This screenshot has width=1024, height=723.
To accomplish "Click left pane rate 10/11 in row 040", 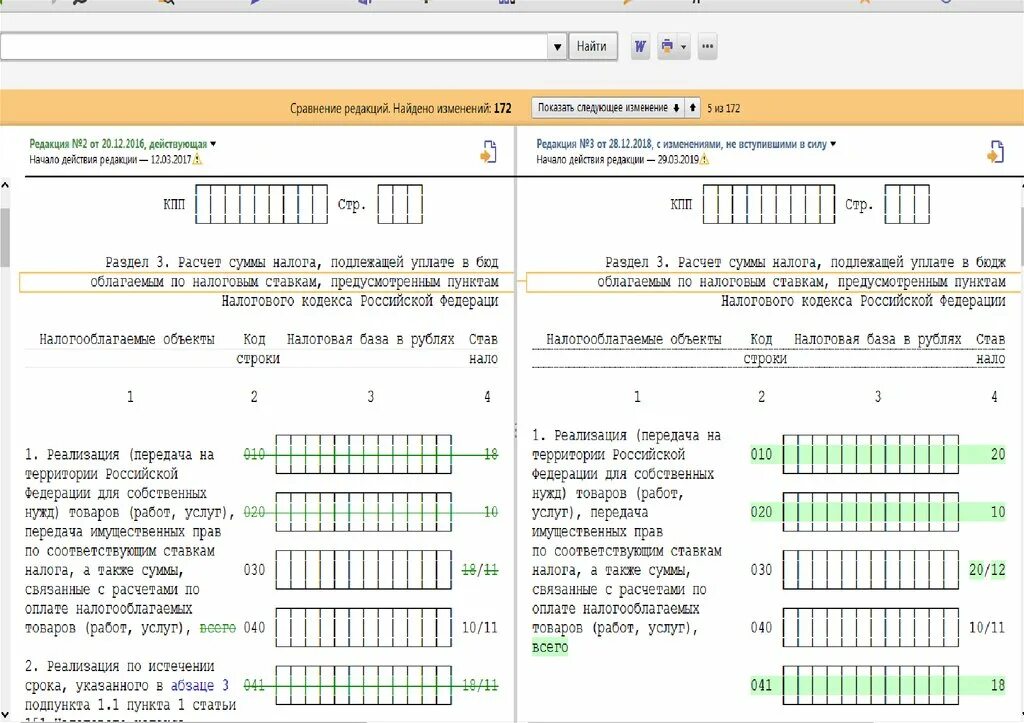I will pyautogui.click(x=480, y=628).
